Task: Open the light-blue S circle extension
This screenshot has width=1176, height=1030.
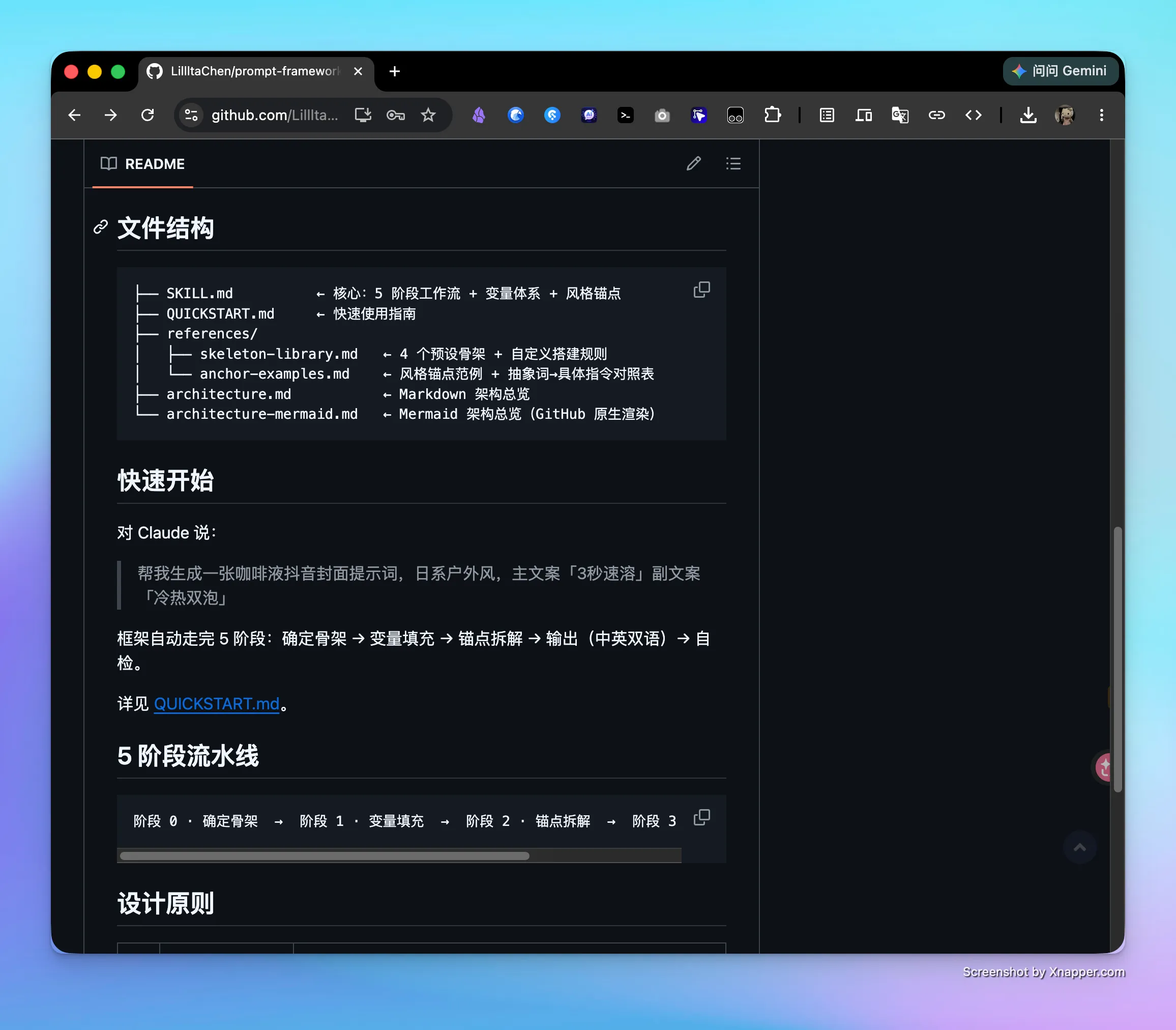Action: (x=552, y=116)
